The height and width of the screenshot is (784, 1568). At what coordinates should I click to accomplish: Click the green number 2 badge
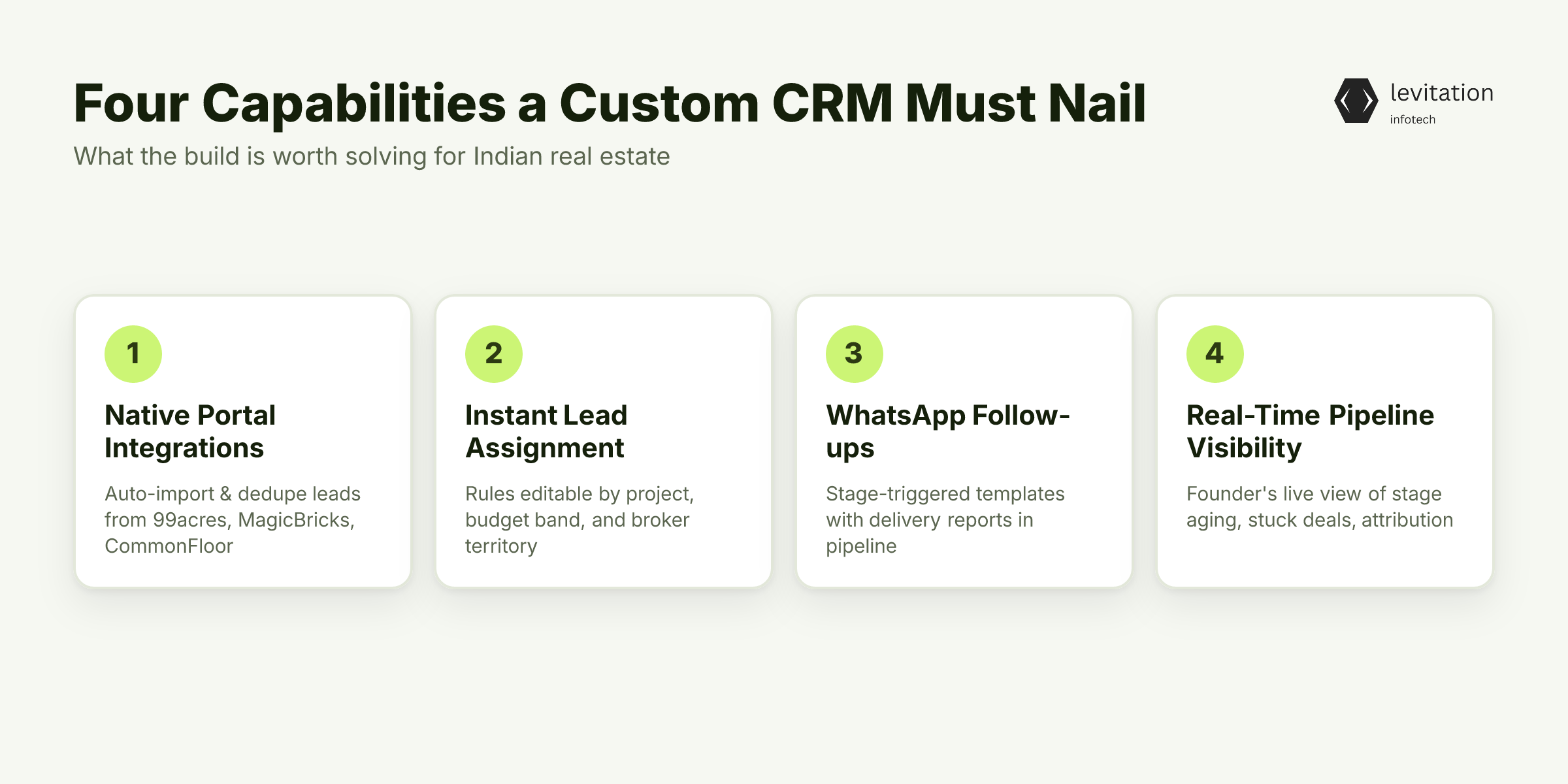pos(494,353)
